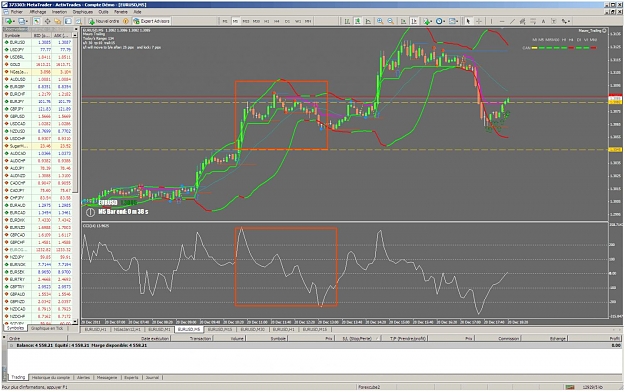Open the Insertion menu
This screenshot has height=392, width=625.
coord(59,12)
